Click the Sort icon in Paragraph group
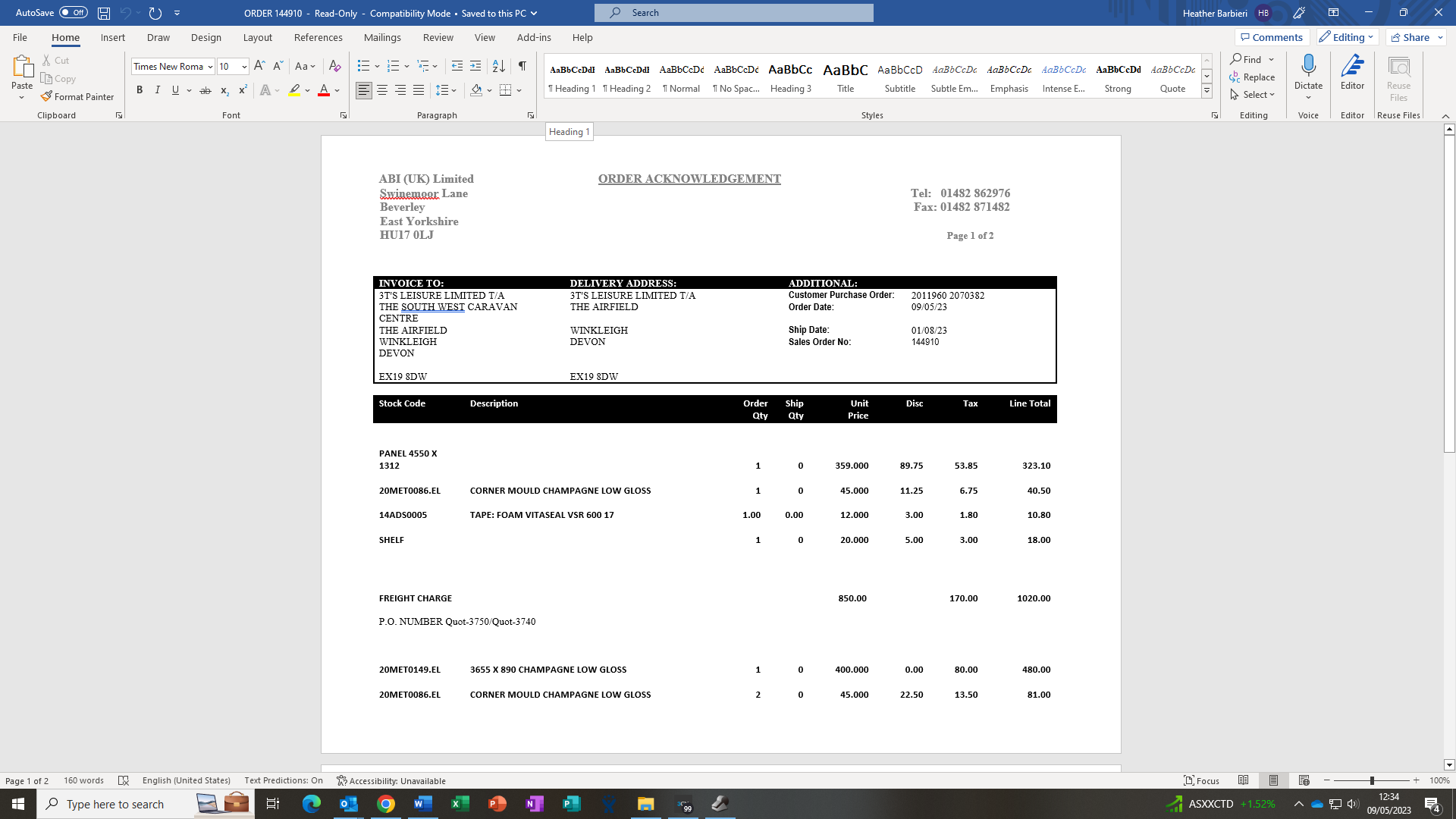The image size is (1456, 819). pos(498,66)
